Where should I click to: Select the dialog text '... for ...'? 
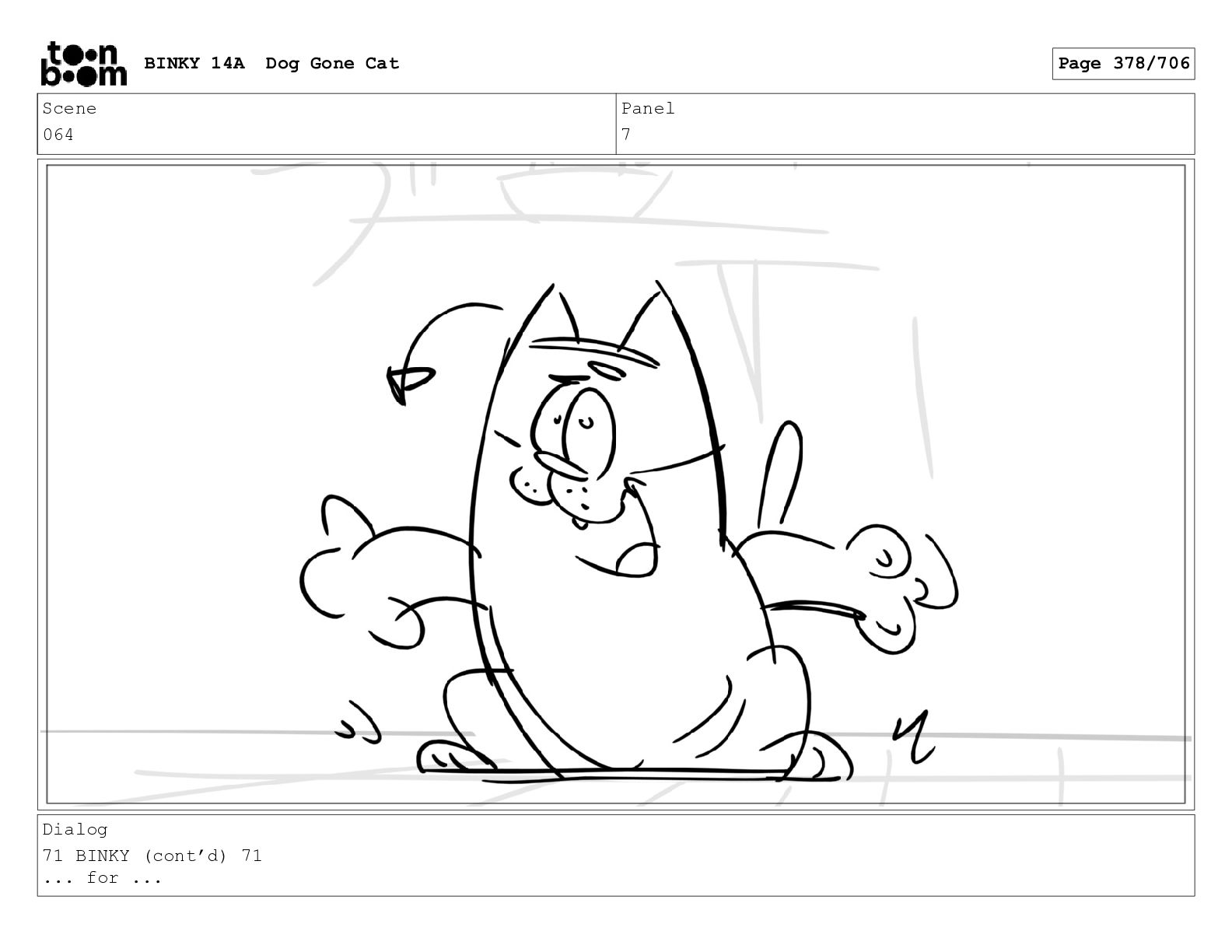[103, 878]
